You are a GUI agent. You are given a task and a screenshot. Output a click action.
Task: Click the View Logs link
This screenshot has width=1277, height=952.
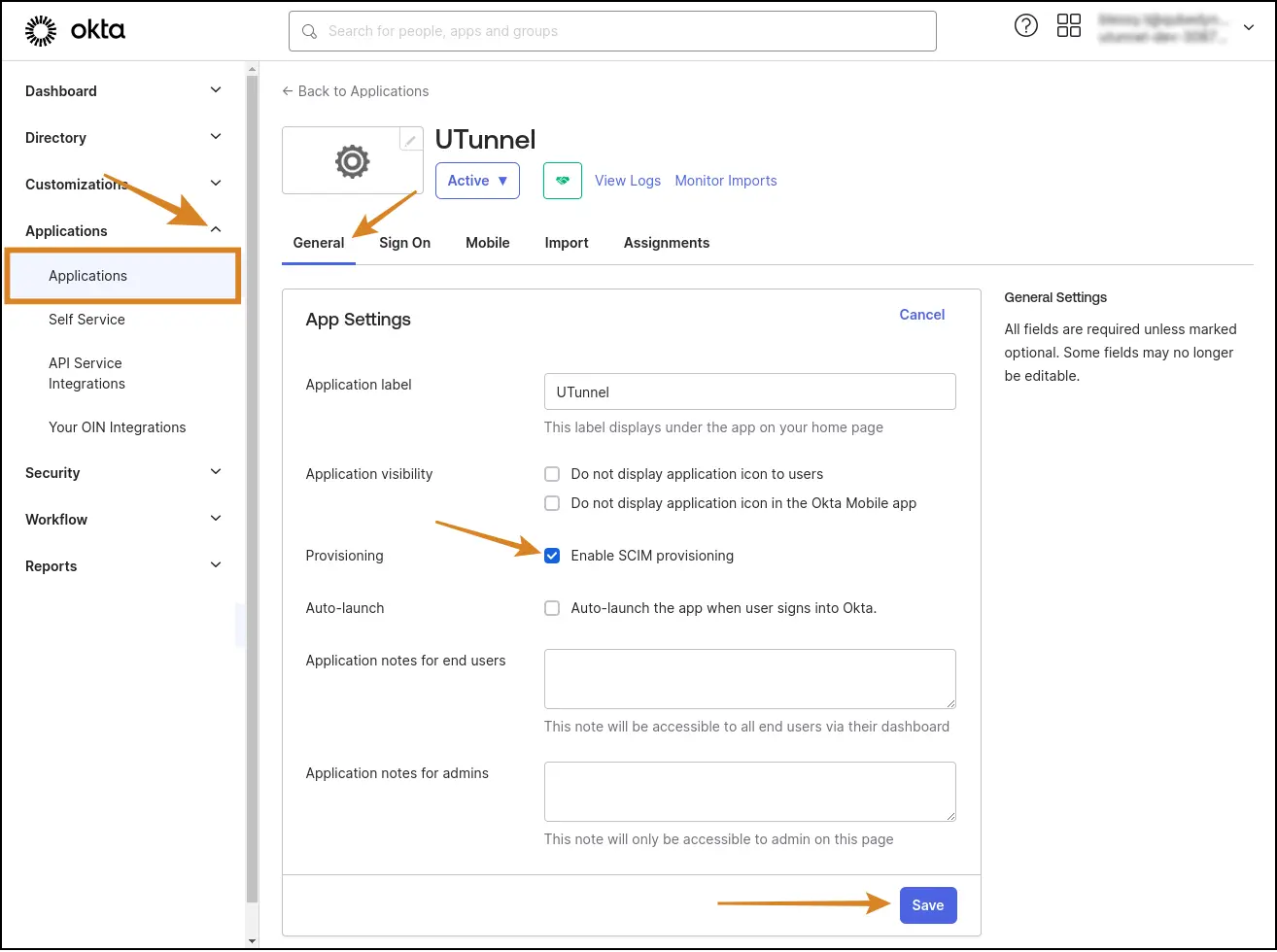tap(627, 181)
